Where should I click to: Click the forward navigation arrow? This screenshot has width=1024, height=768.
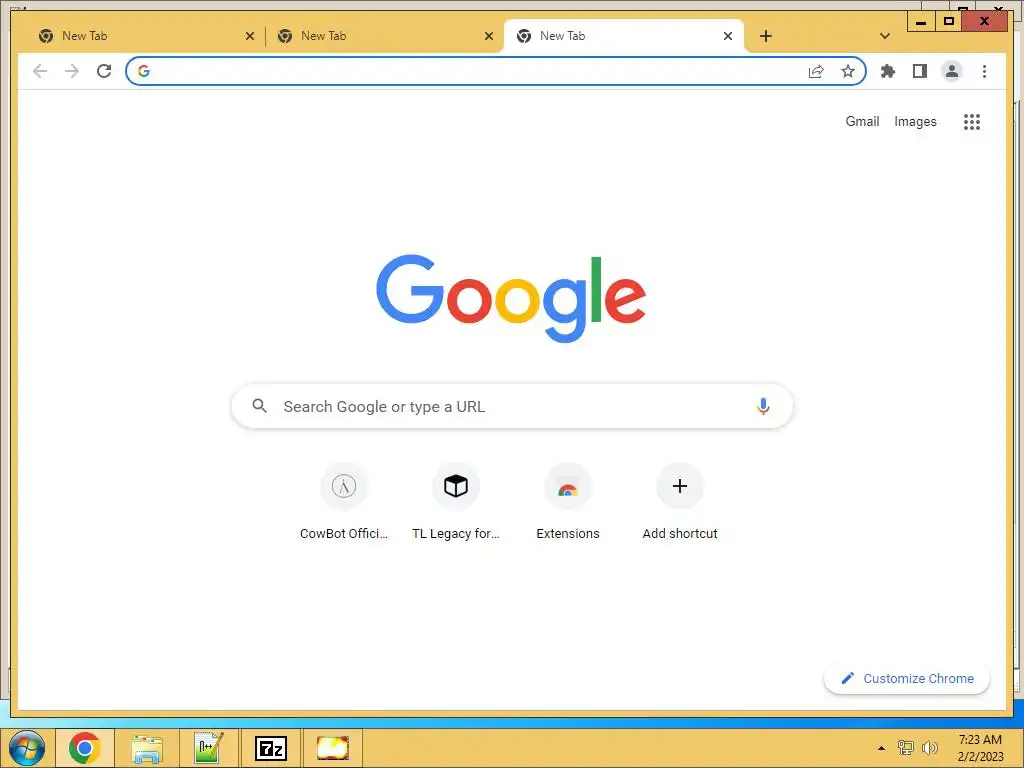pos(72,71)
